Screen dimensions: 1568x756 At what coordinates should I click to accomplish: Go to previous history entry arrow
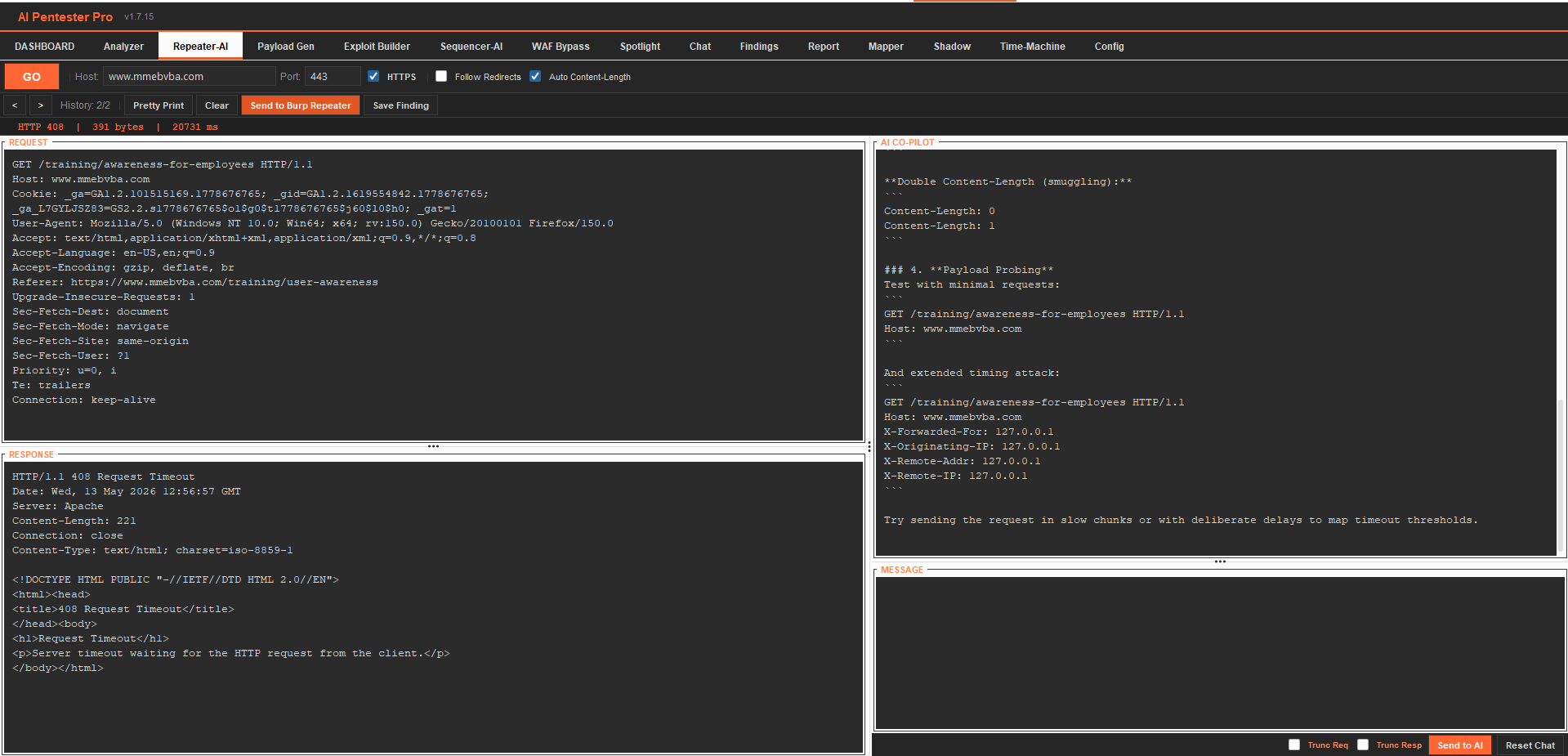click(x=15, y=105)
